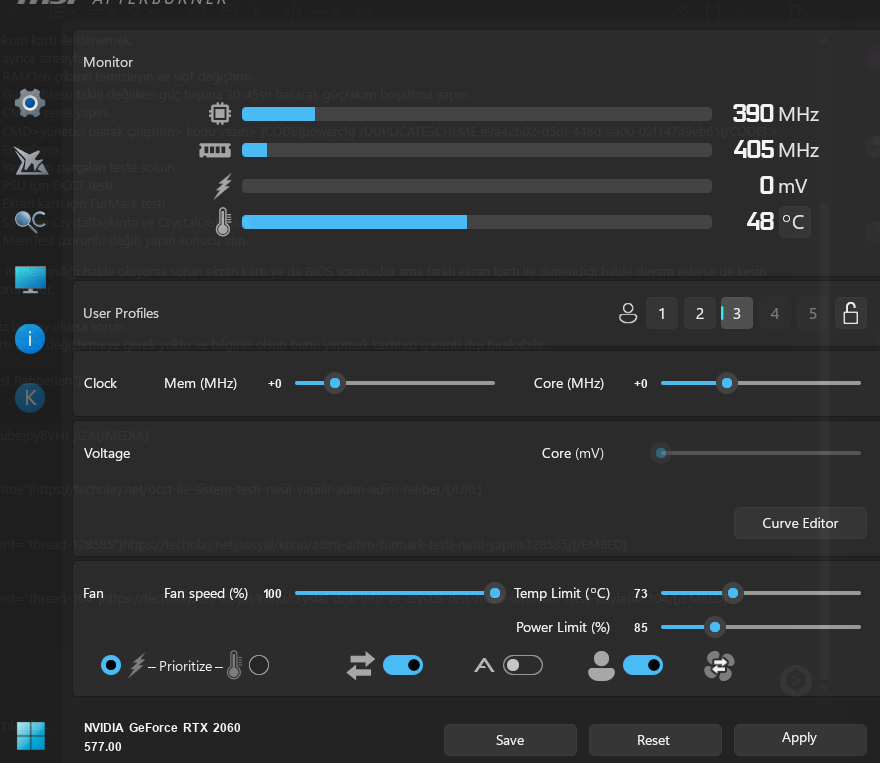
Task: Click the Mem clock offset +0 value
Action: coord(274,384)
